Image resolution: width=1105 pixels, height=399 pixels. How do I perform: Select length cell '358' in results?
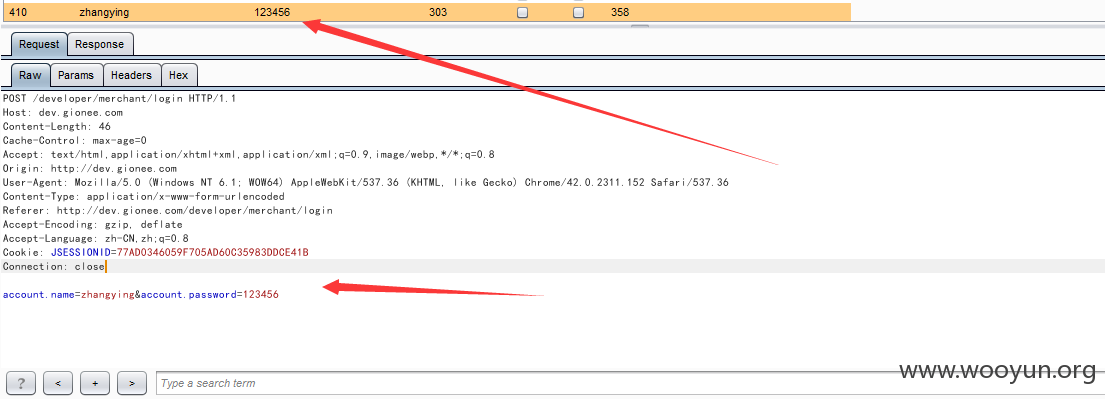point(620,13)
